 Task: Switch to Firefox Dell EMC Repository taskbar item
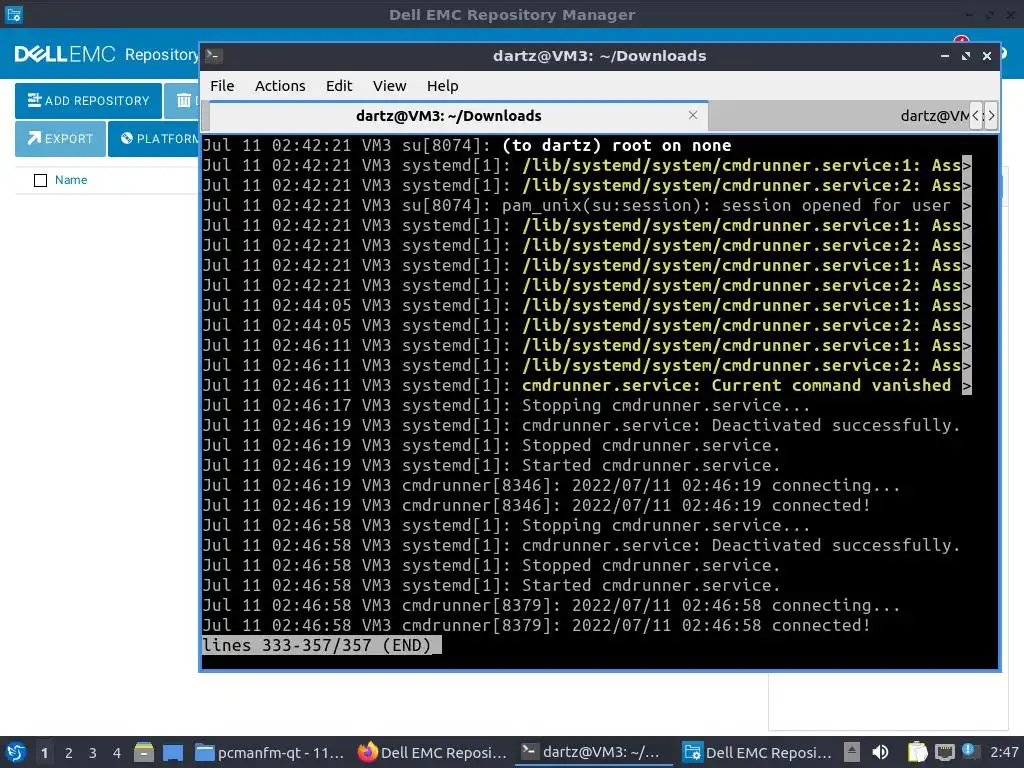coord(433,752)
